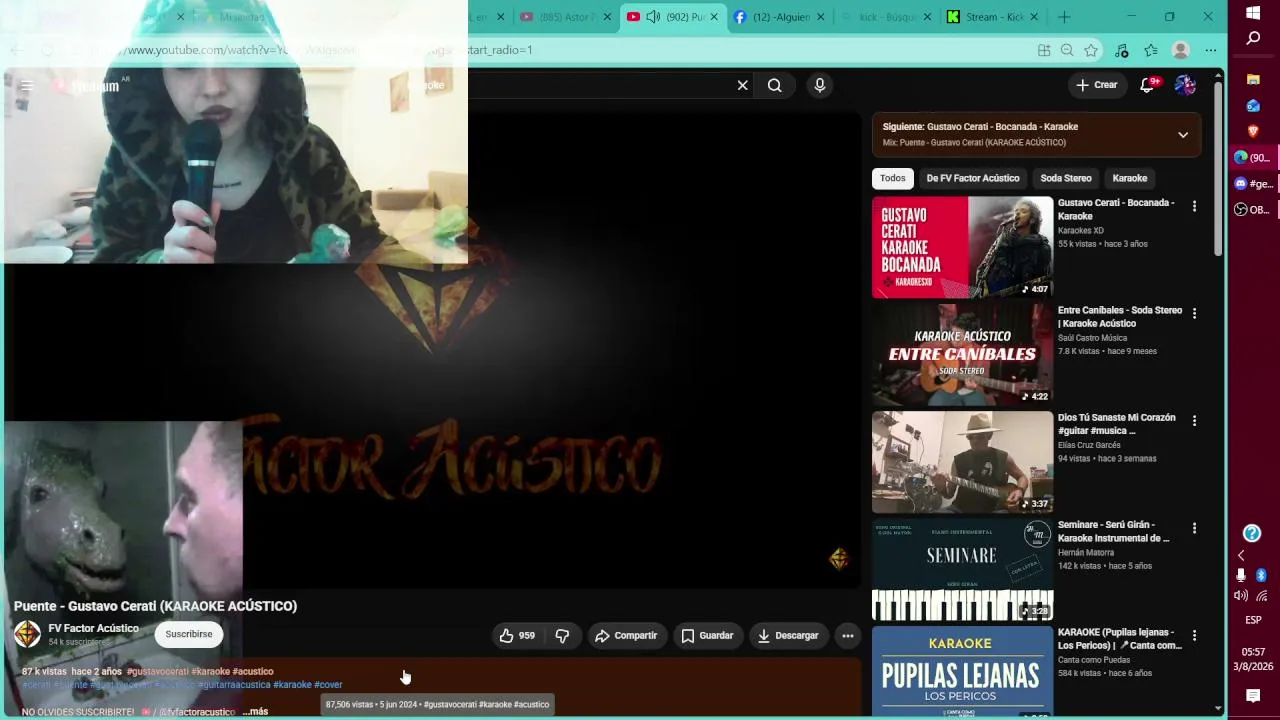This screenshot has width=1280, height=720.
Task: Open options for Bocanada Karaoke video
Action: coord(1194,206)
